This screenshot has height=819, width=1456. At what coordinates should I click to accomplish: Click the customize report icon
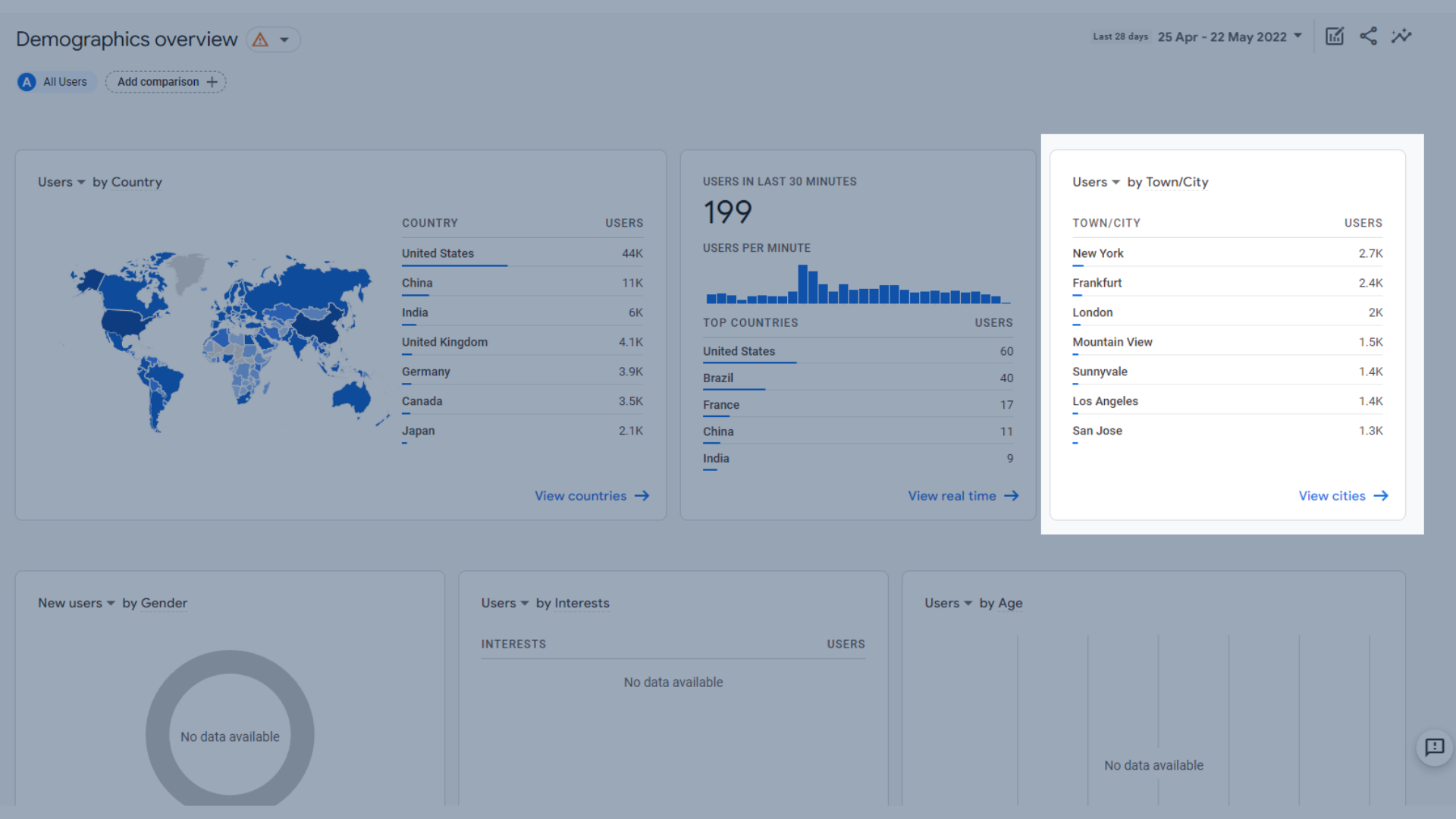pyautogui.click(x=1335, y=36)
